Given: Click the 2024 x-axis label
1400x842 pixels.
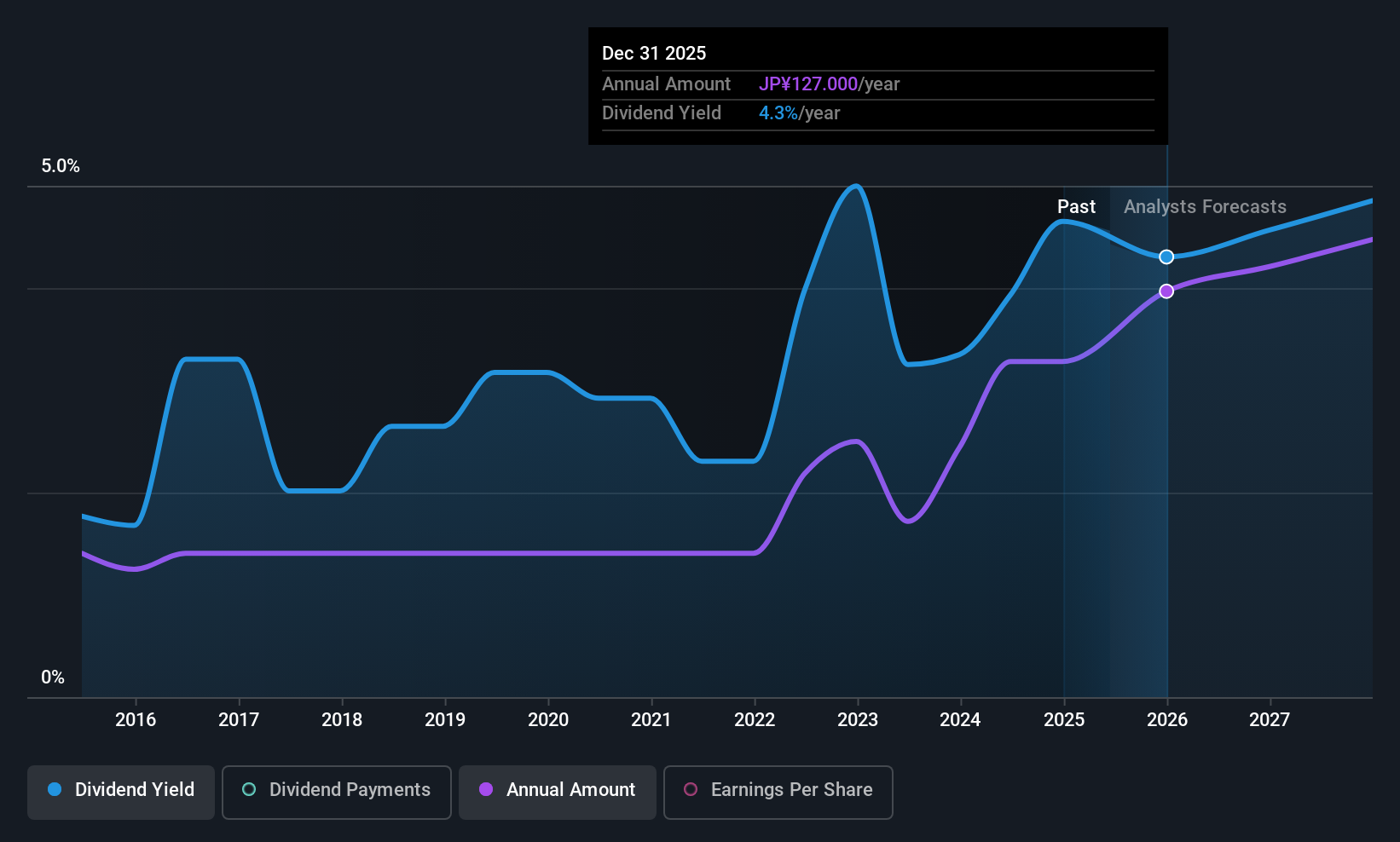Looking at the screenshot, I should pos(960,719).
